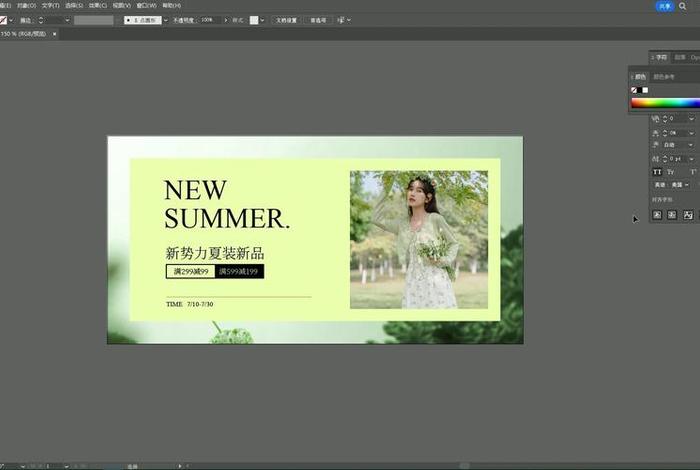Image resolution: width=700 pixels, height=470 pixels.
Task: Pick a color from the spectrum bar
Action: click(x=665, y=103)
